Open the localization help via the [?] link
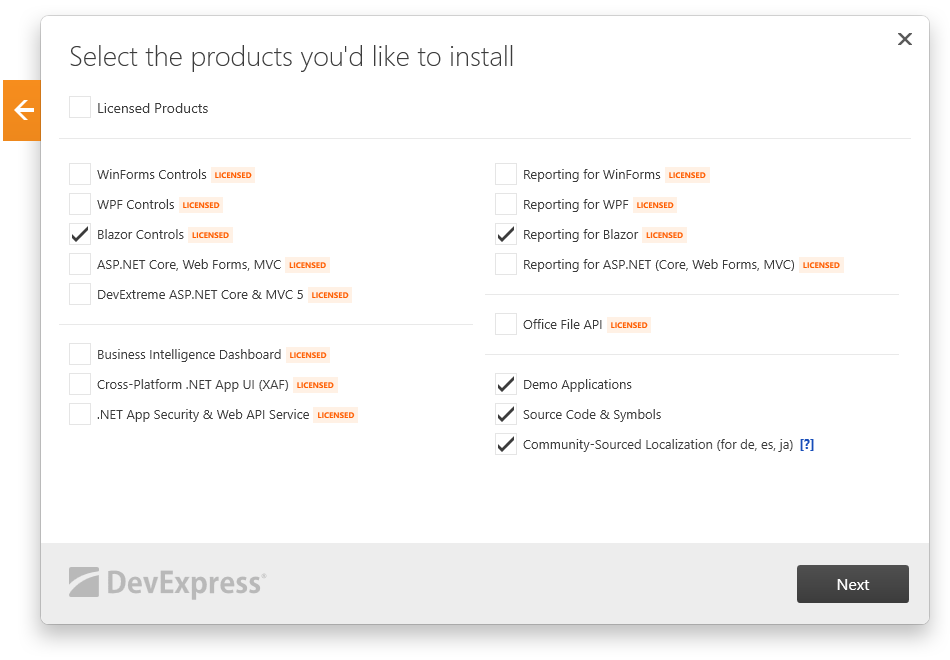 (807, 444)
